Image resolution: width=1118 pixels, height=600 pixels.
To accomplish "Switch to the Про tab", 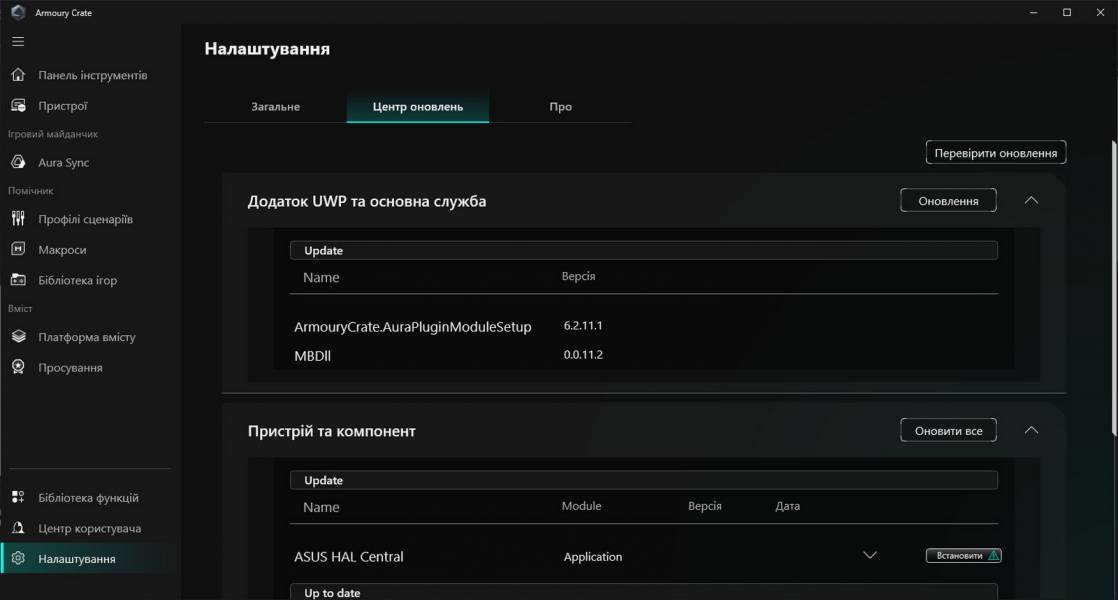I will click(560, 107).
